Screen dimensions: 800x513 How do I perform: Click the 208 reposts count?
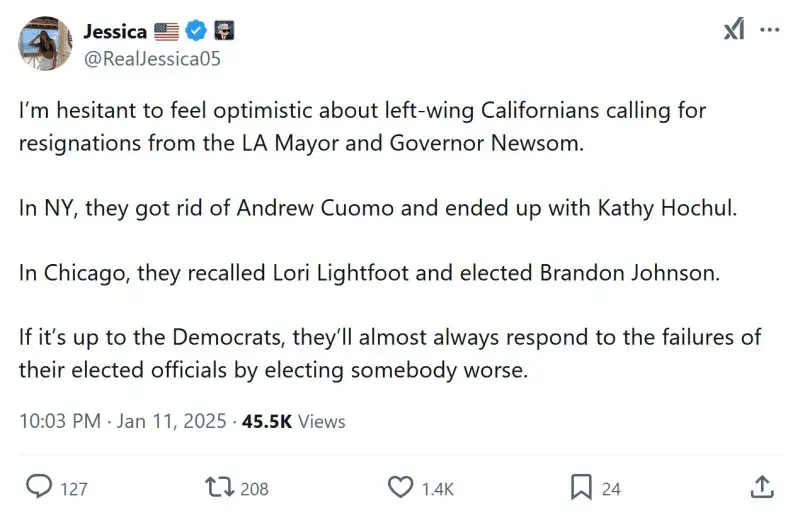(254, 488)
